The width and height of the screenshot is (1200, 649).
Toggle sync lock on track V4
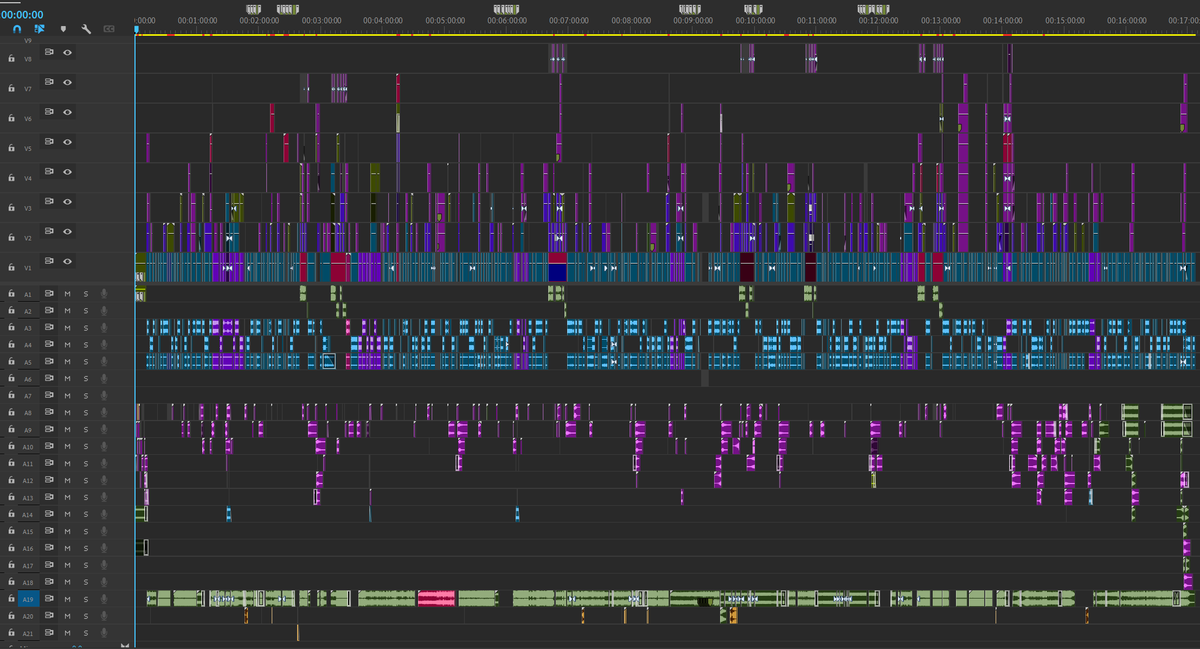(49, 172)
